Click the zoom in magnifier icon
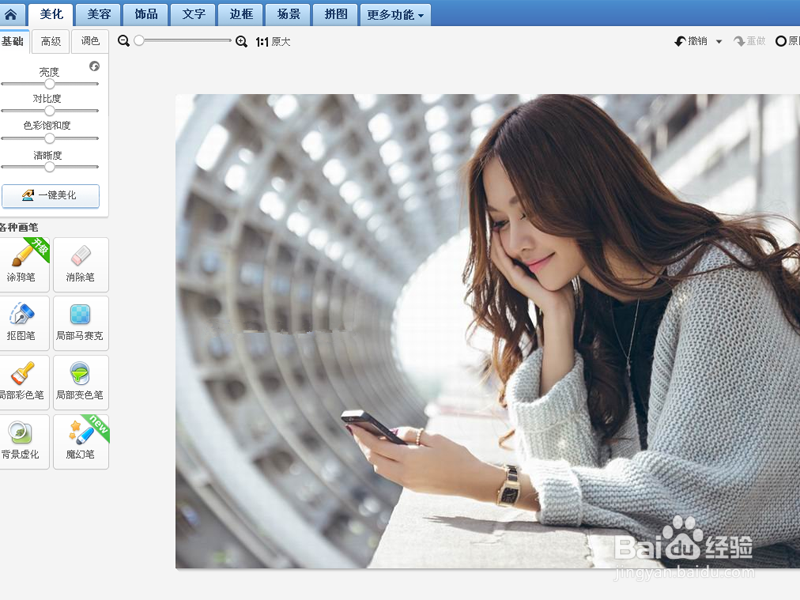The width and height of the screenshot is (800, 600). [241, 41]
